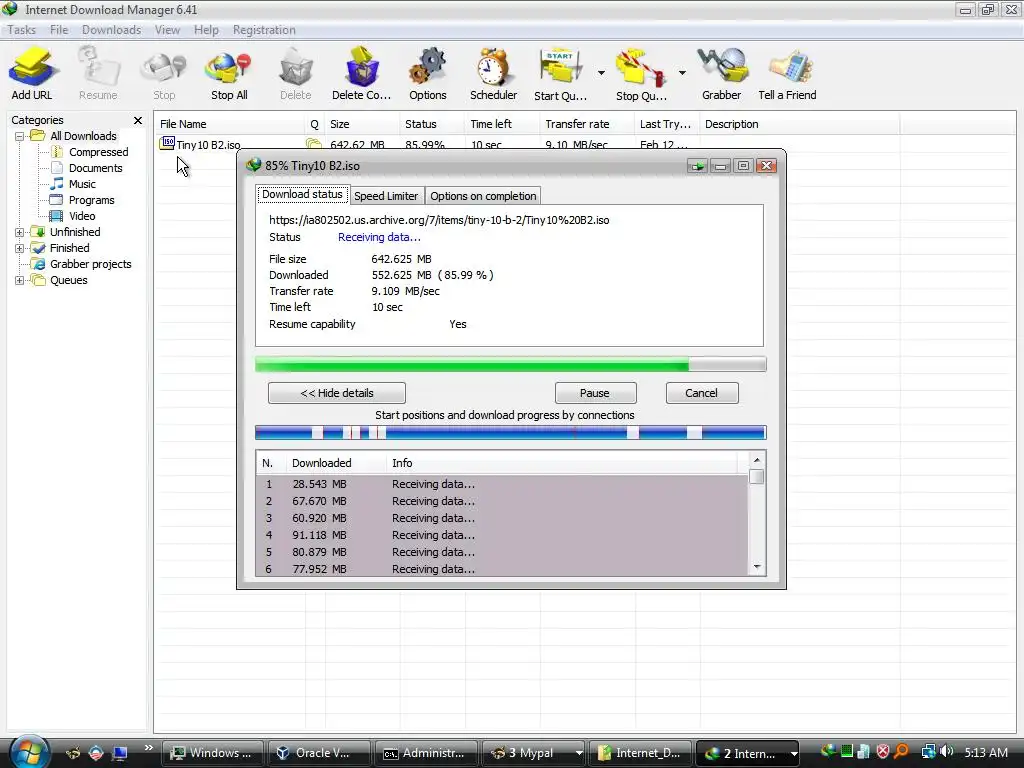The image size is (1024, 768).
Task: Click the network tray icon
Action: coord(927,752)
